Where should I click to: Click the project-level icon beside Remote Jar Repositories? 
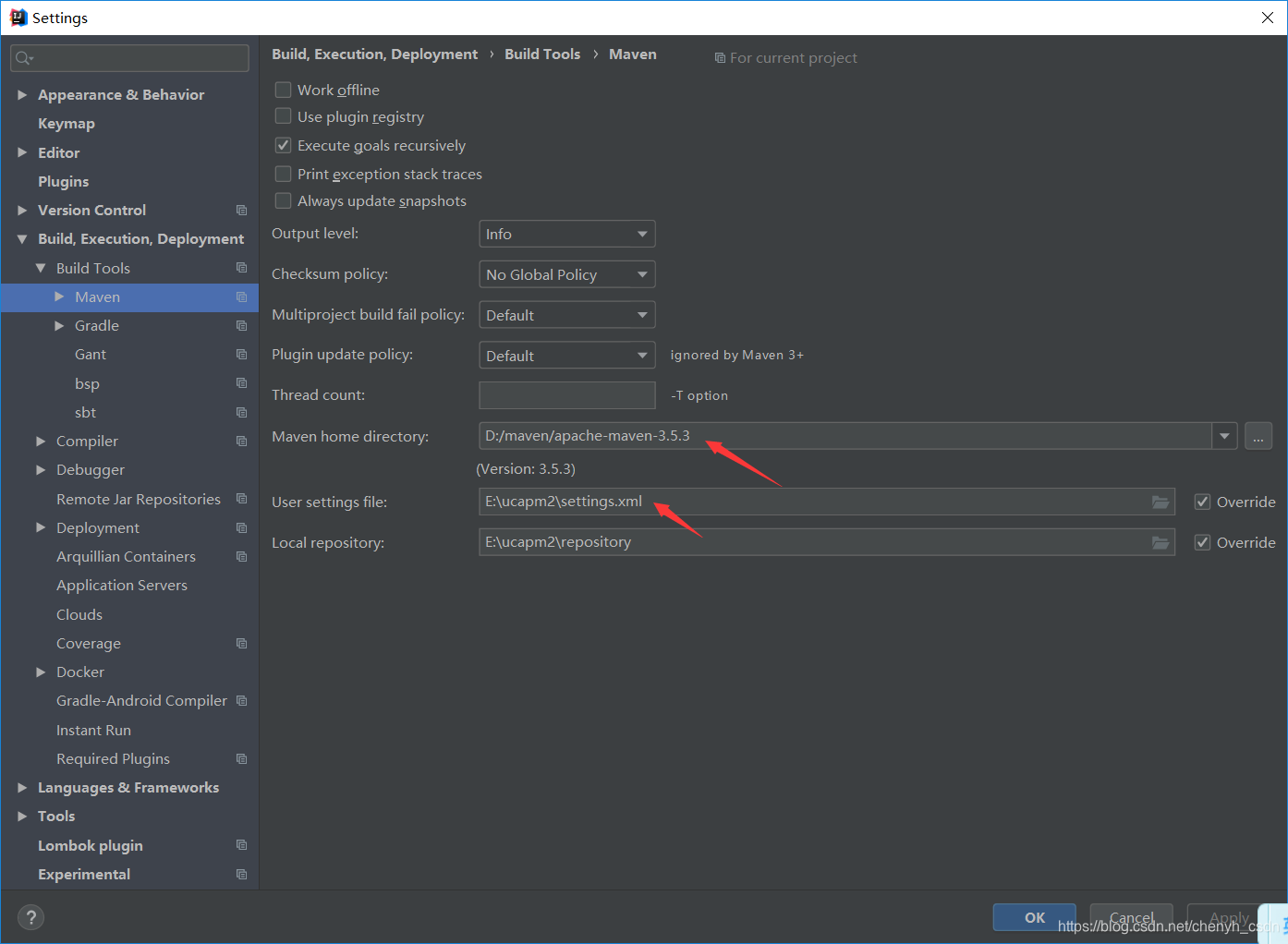[x=241, y=499]
